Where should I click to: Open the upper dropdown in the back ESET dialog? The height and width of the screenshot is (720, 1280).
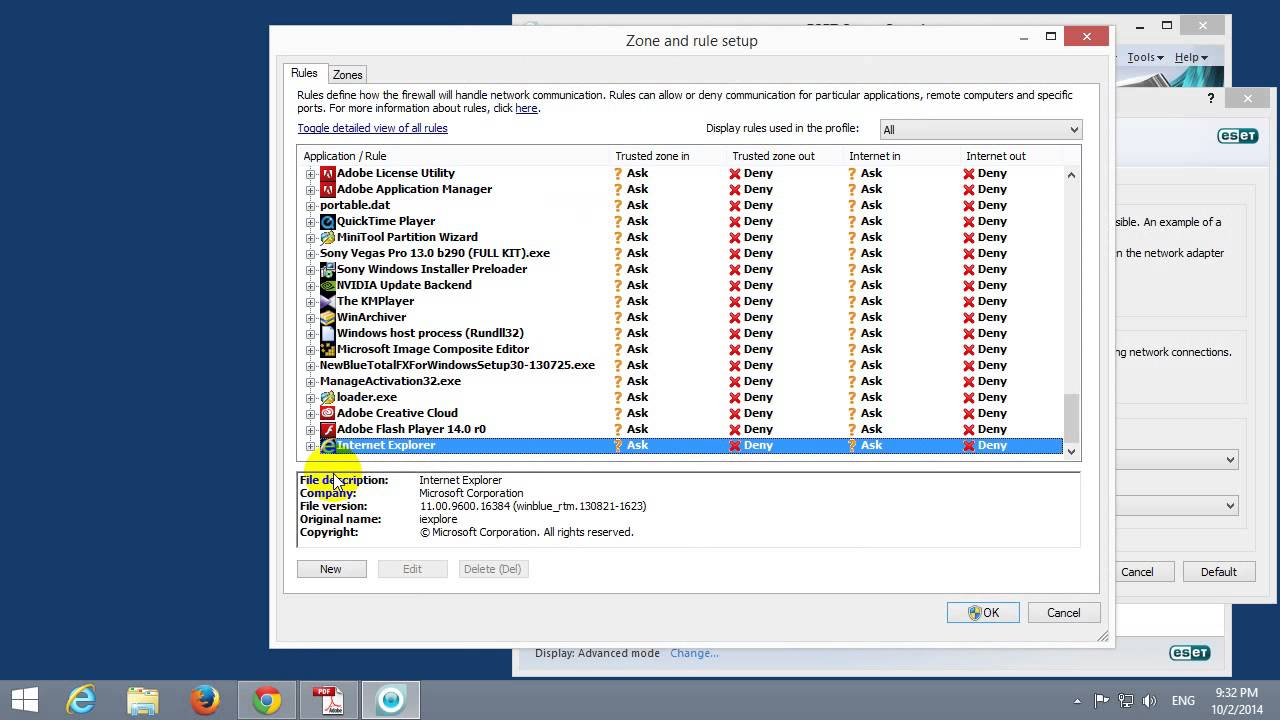click(1176, 460)
